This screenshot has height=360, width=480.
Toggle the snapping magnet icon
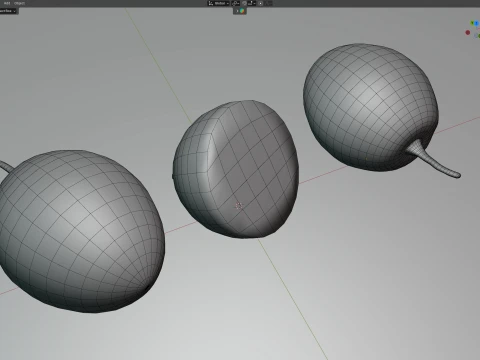[244, 3]
